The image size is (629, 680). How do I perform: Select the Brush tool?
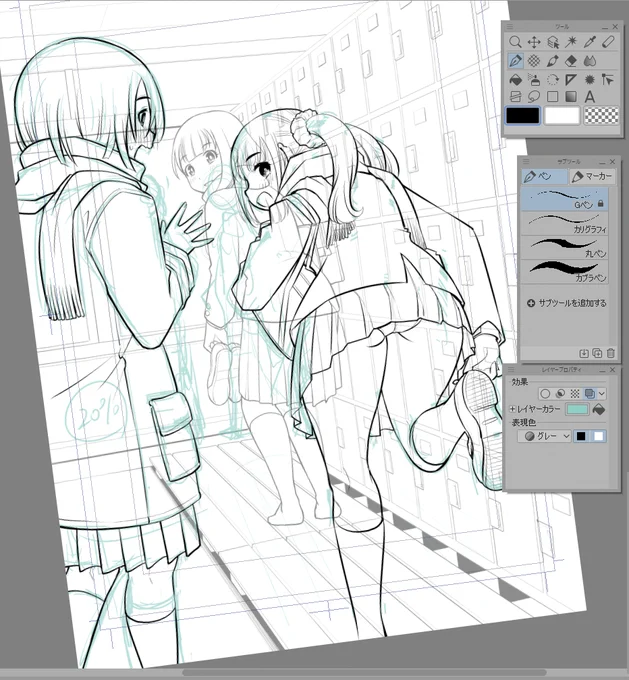[552, 61]
